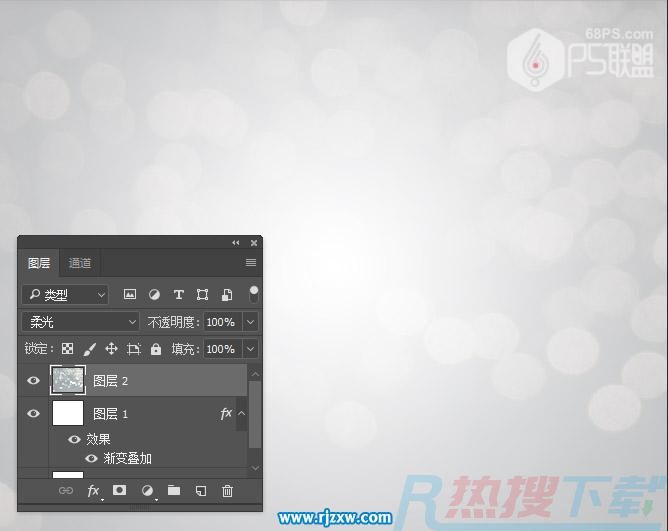This screenshot has width=668, height=531.
Task: Click the 渐变叠加 gradient overlay label
Action: click(x=127, y=459)
